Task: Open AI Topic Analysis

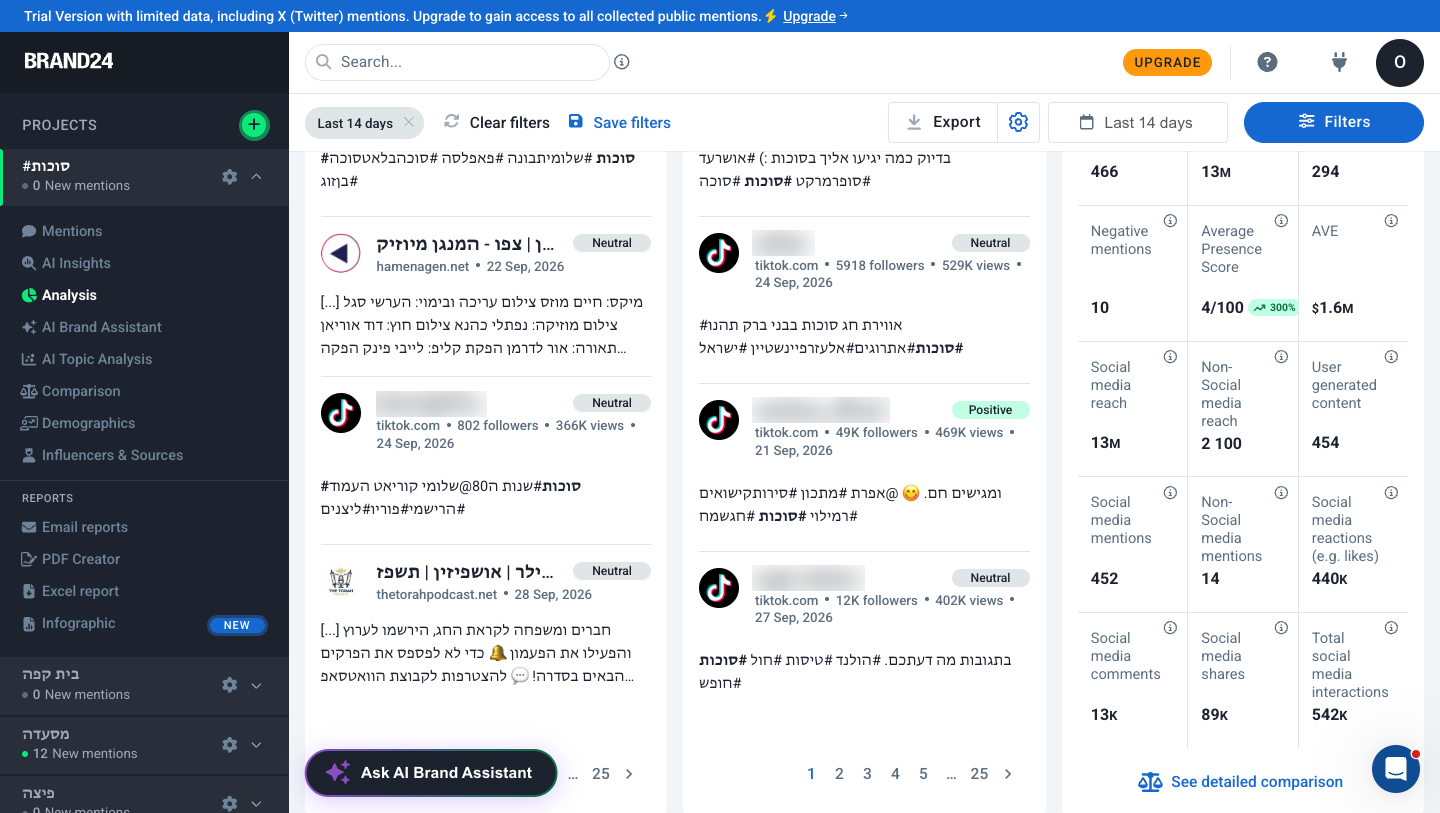Action: pos(97,359)
